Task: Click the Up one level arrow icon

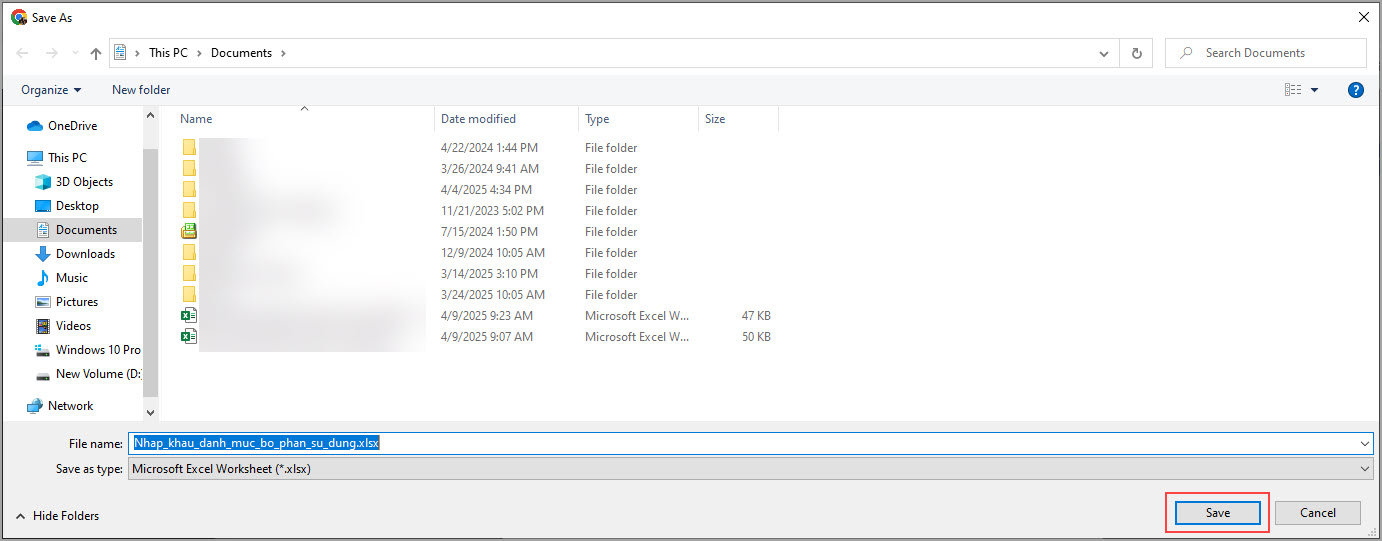Action: 96,53
